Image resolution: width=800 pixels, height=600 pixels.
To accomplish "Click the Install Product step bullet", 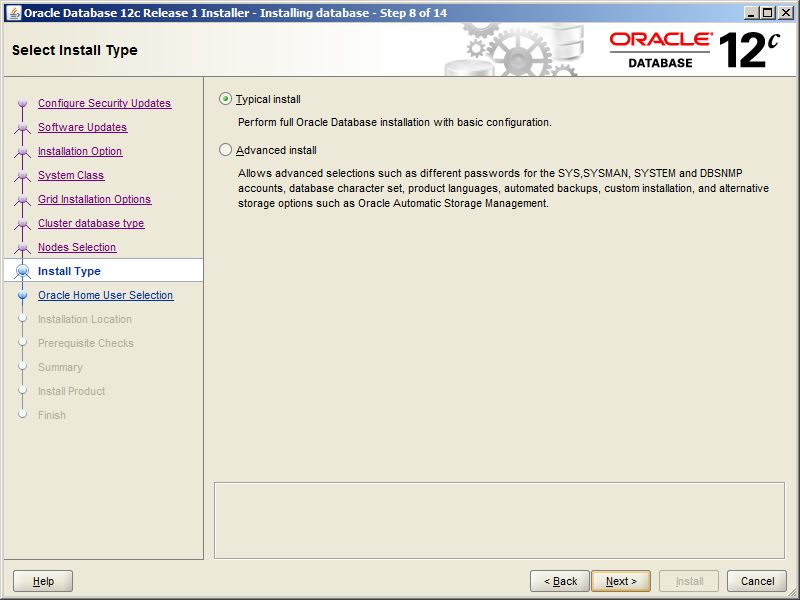I will coord(22,390).
